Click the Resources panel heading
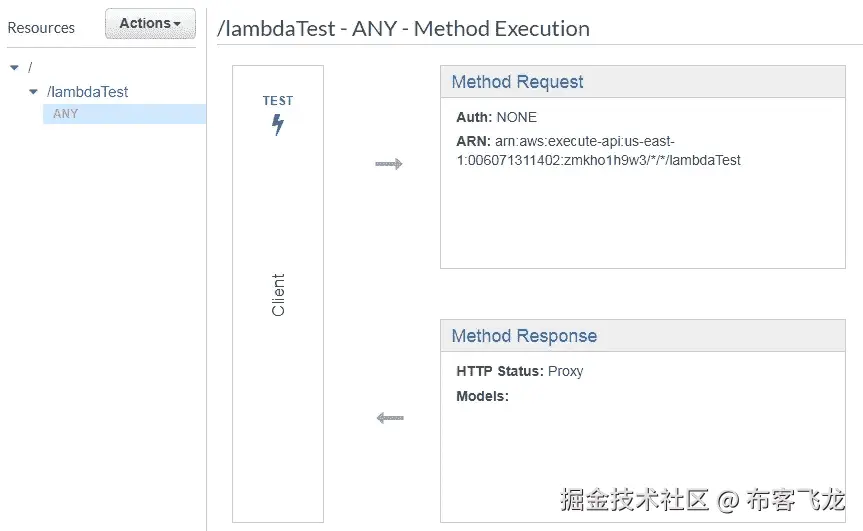The width and height of the screenshot is (863, 531). click(x=41, y=28)
